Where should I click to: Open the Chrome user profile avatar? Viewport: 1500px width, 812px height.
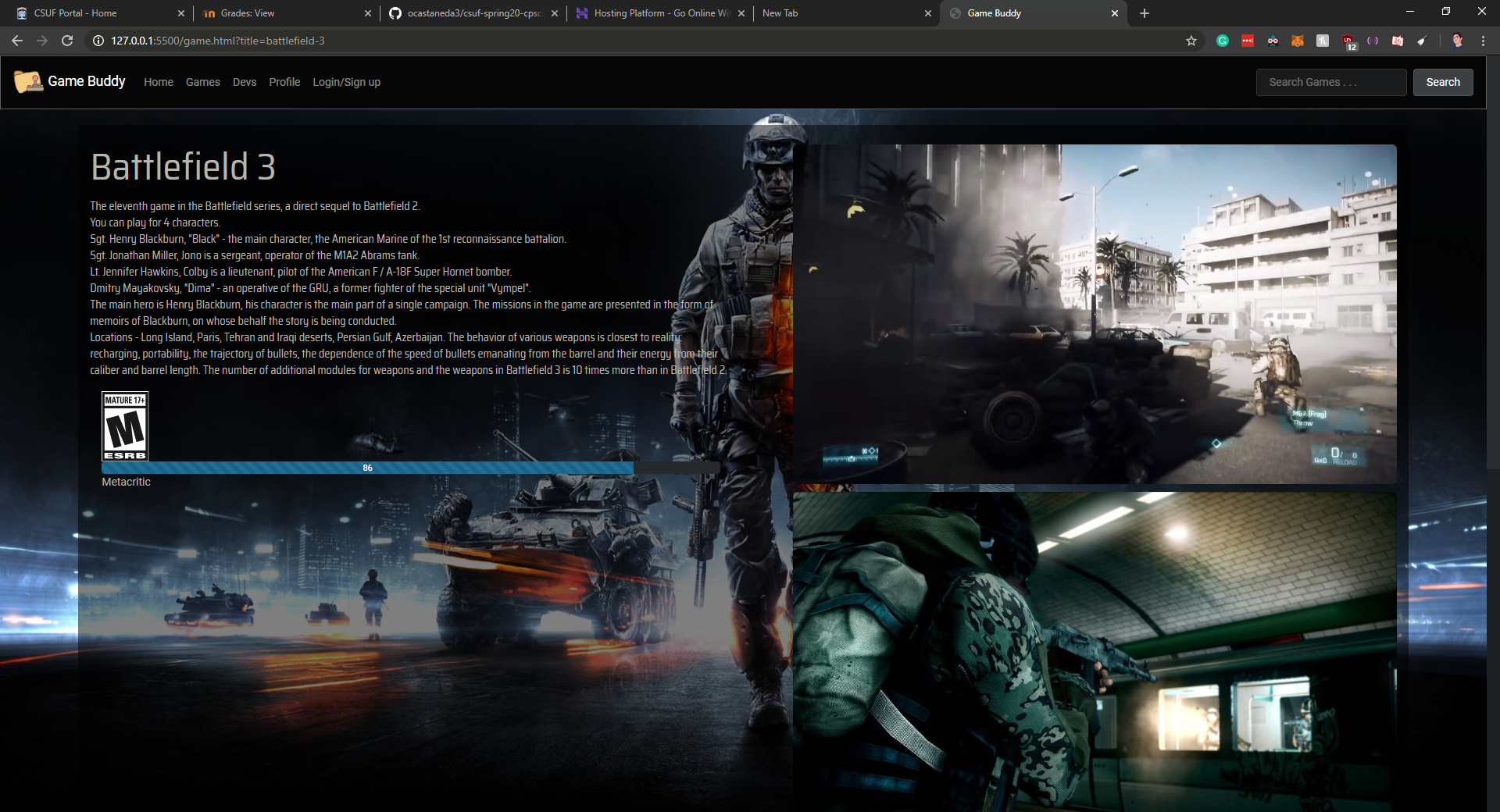point(1457,41)
